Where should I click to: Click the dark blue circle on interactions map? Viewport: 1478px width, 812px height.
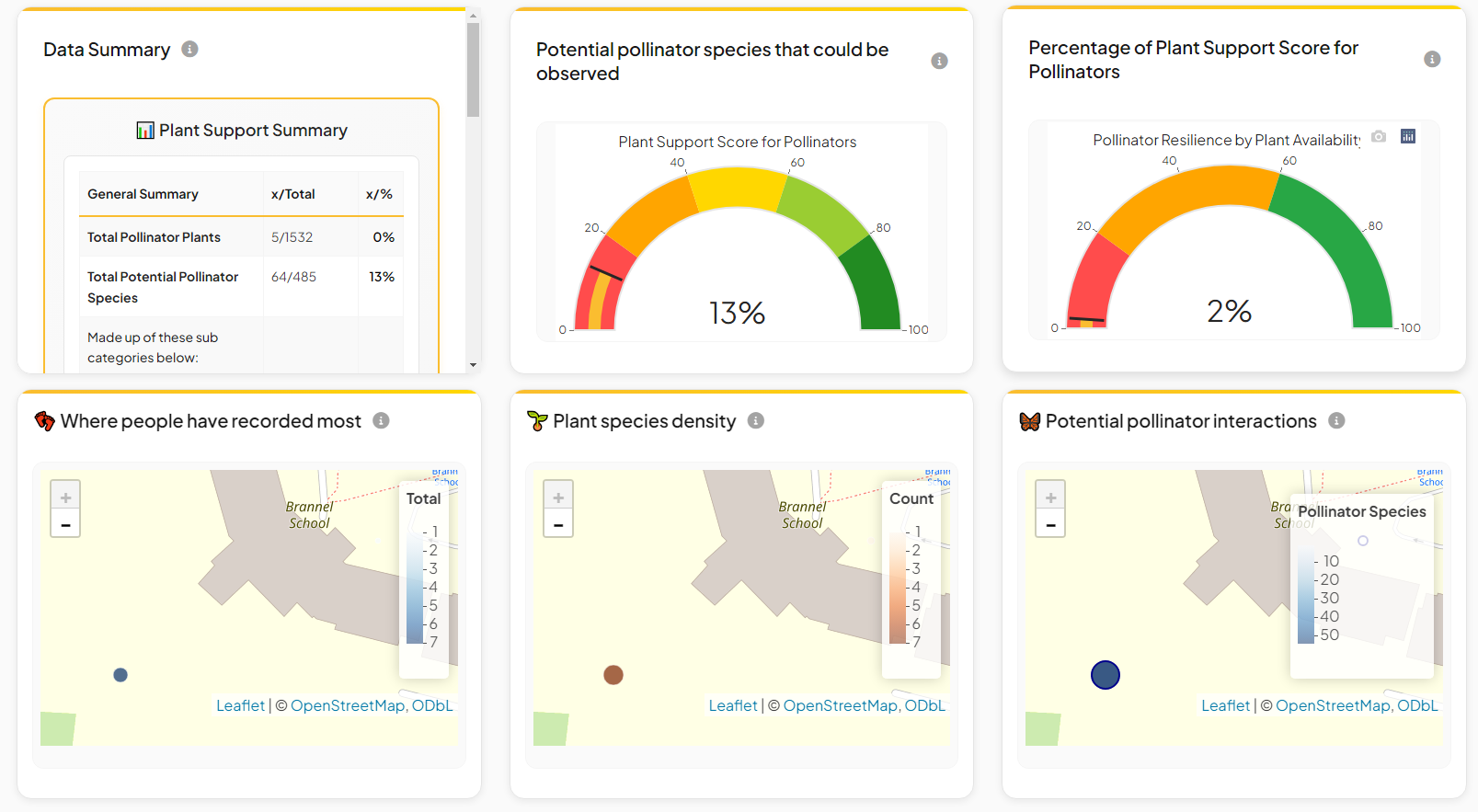(x=1106, y=675)
